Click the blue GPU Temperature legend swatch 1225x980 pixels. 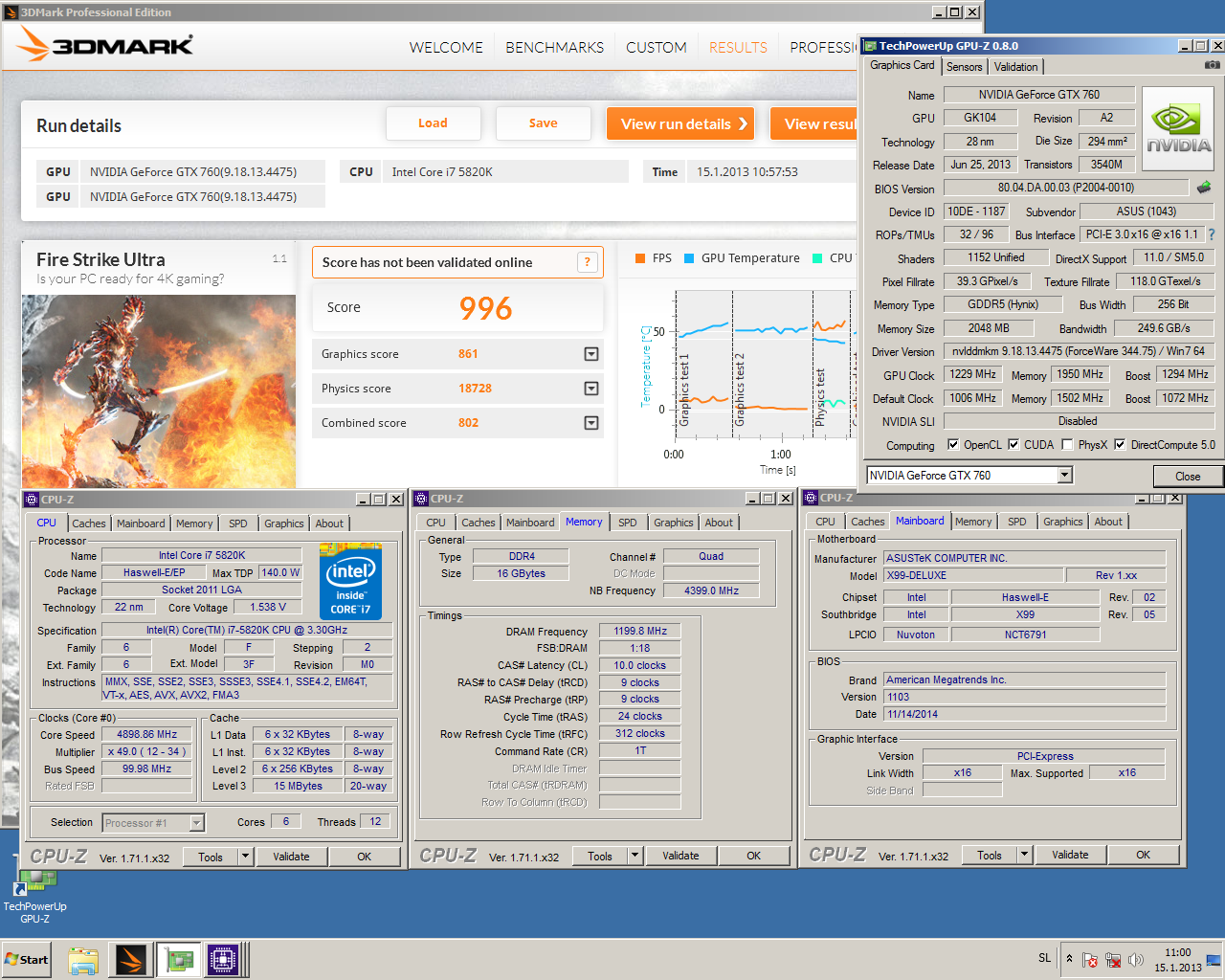point(689,258)
